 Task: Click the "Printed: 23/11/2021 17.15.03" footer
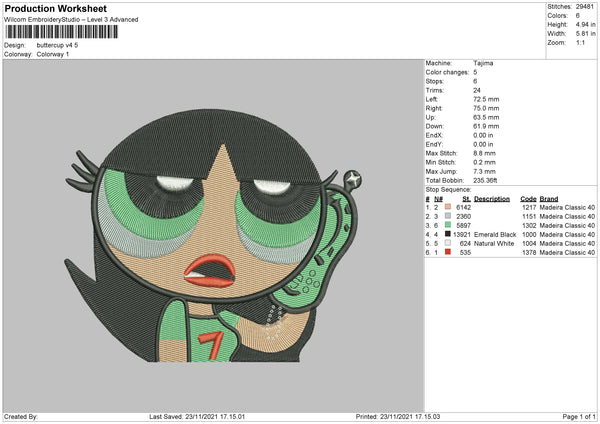(x=398, y=417)
